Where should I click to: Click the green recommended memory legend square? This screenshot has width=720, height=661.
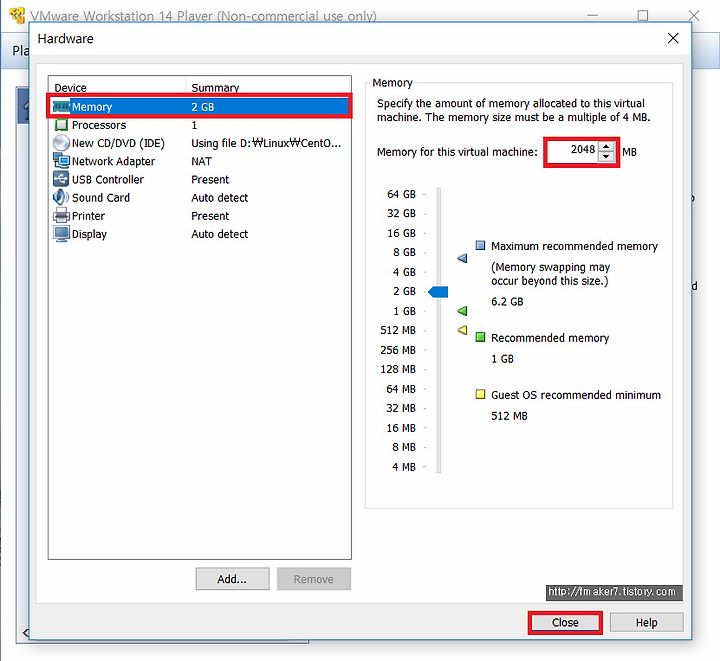480,337
